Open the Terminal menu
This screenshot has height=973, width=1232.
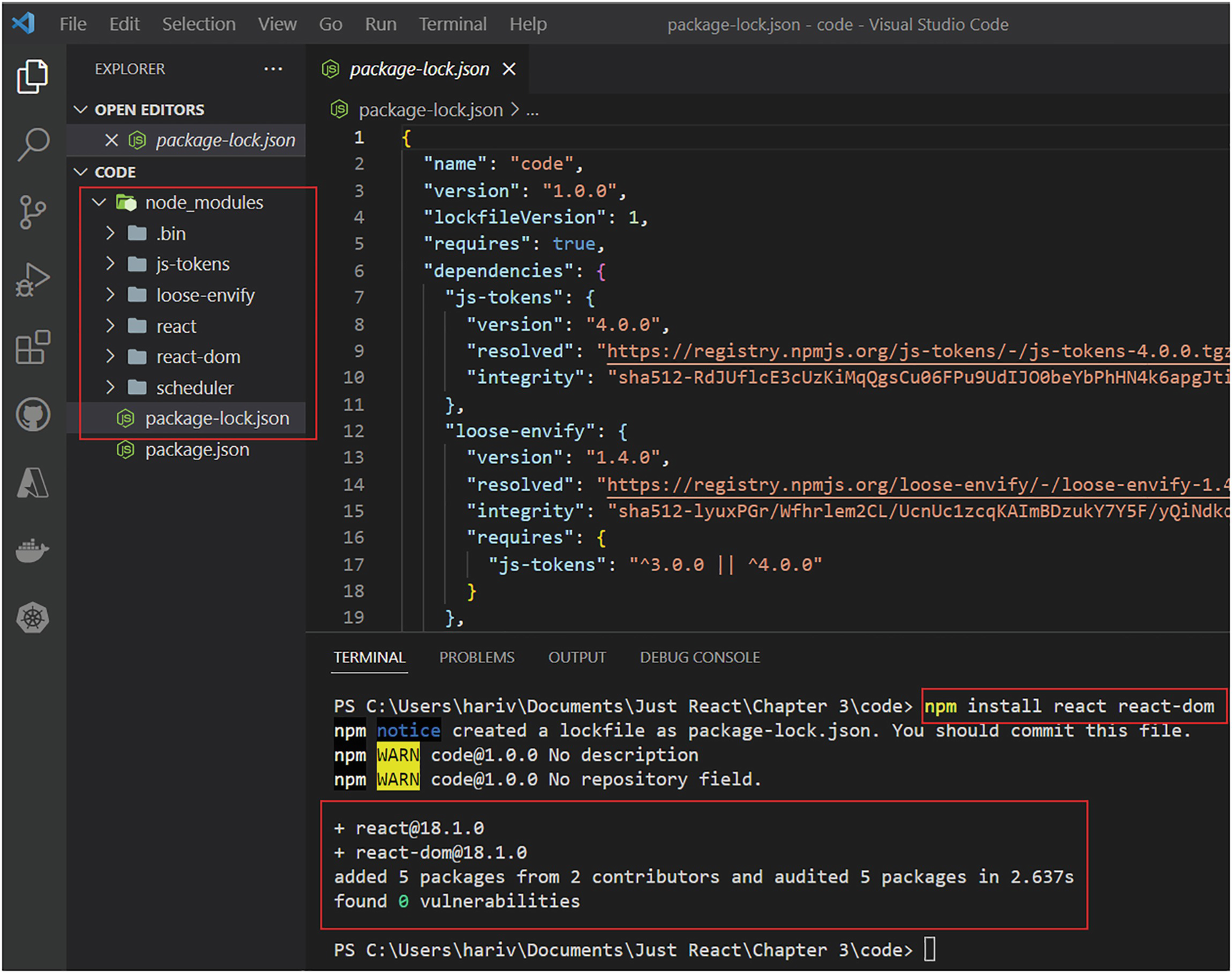tap(452, 24)
